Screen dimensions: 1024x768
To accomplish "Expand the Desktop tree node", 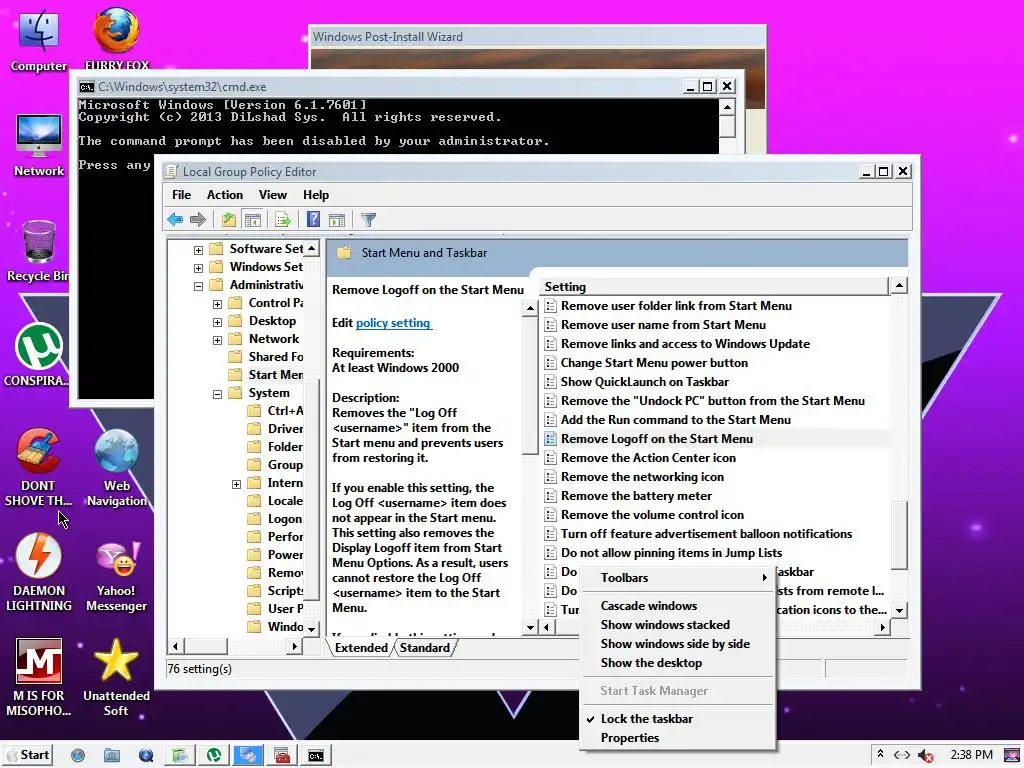I will pos(217,322).
